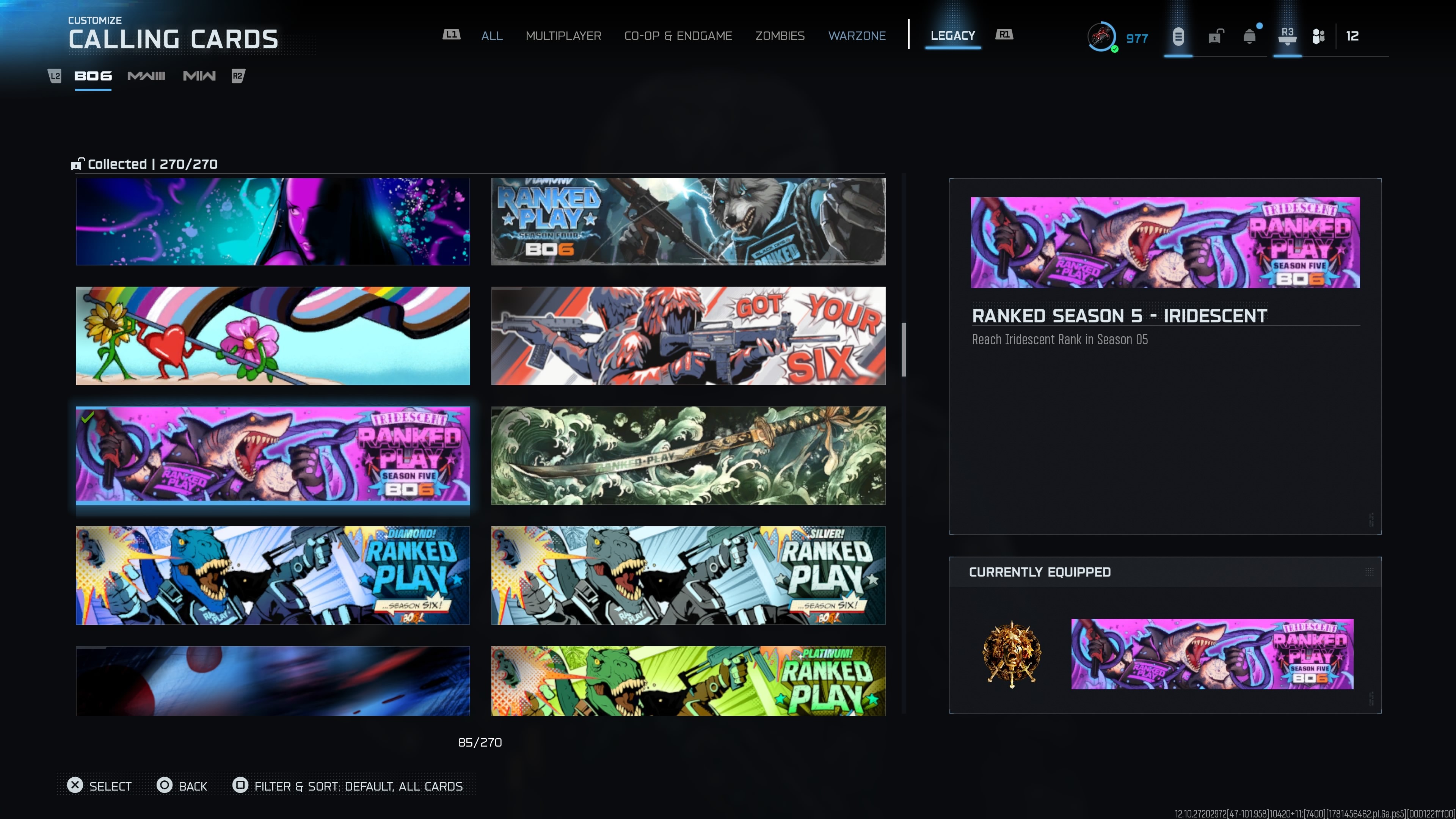Open the player rank emblem icon
1456x819 pixels.
point(1101,37)
